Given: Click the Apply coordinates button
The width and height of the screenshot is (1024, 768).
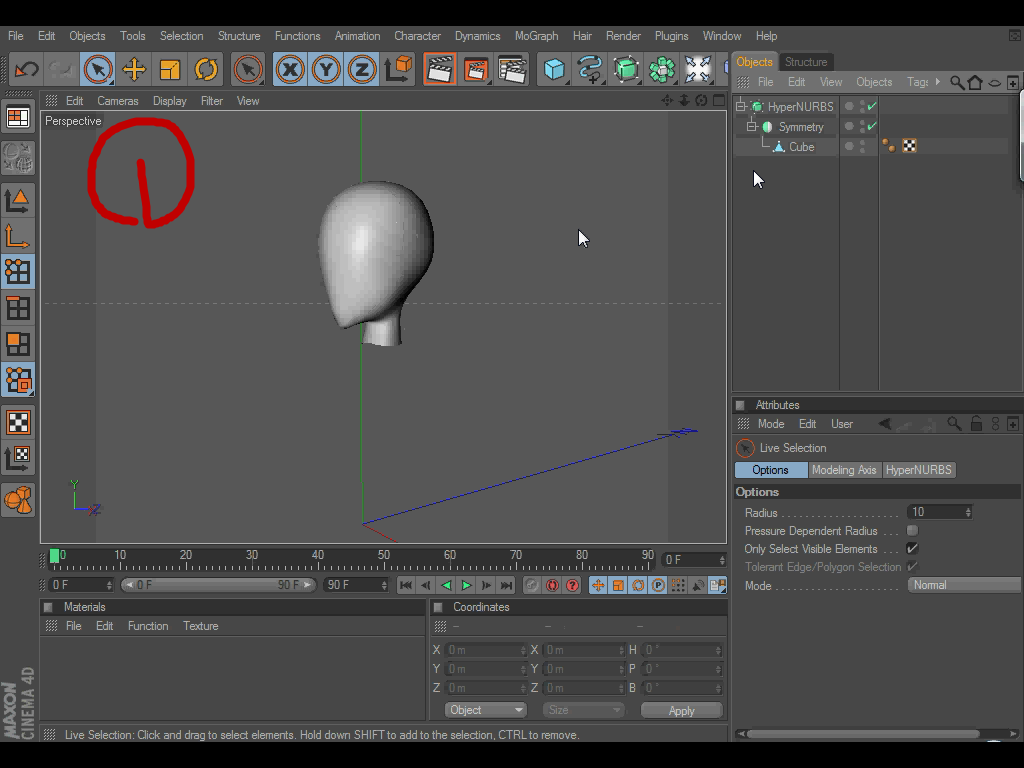Looking at the screenshot, I should [681, 711].
